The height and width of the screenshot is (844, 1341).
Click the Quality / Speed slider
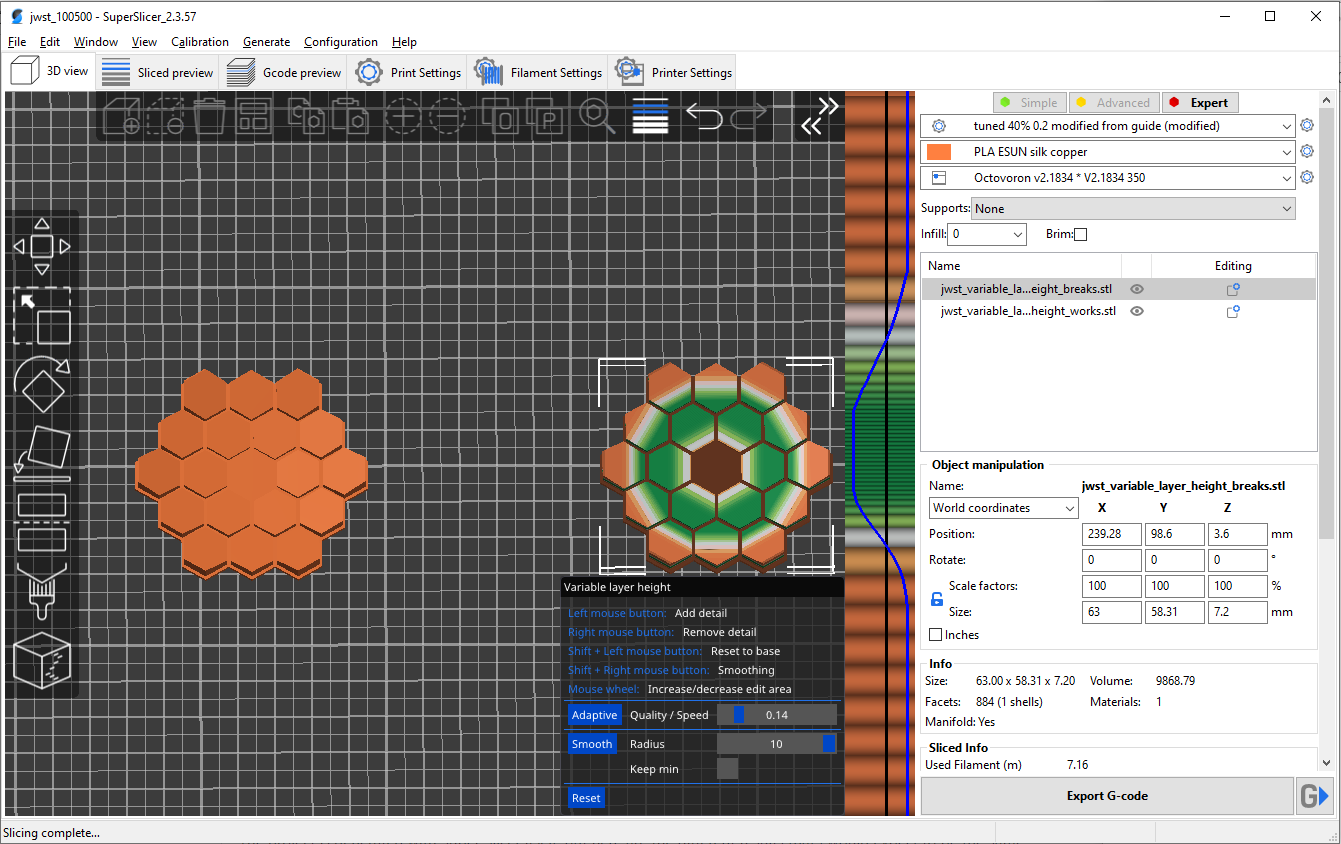[776, 715]
